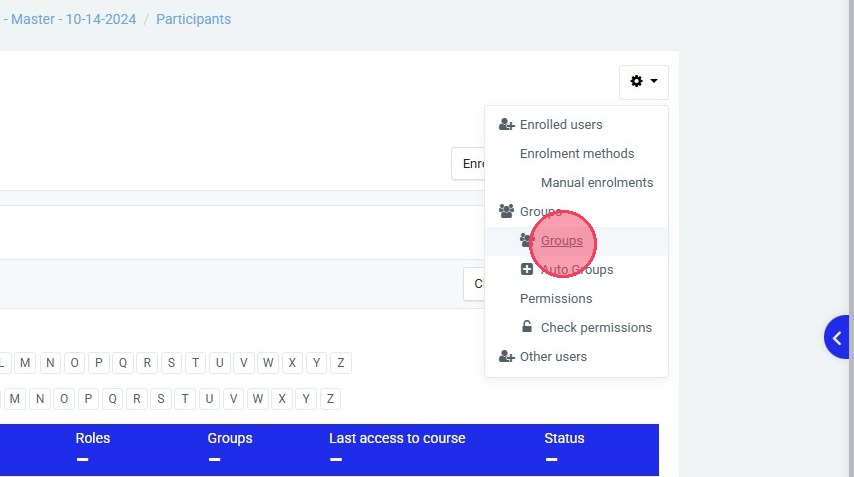Expand the blue side drawer chevron
Screen dimensions: 854x477
click(x=837, y=338)
